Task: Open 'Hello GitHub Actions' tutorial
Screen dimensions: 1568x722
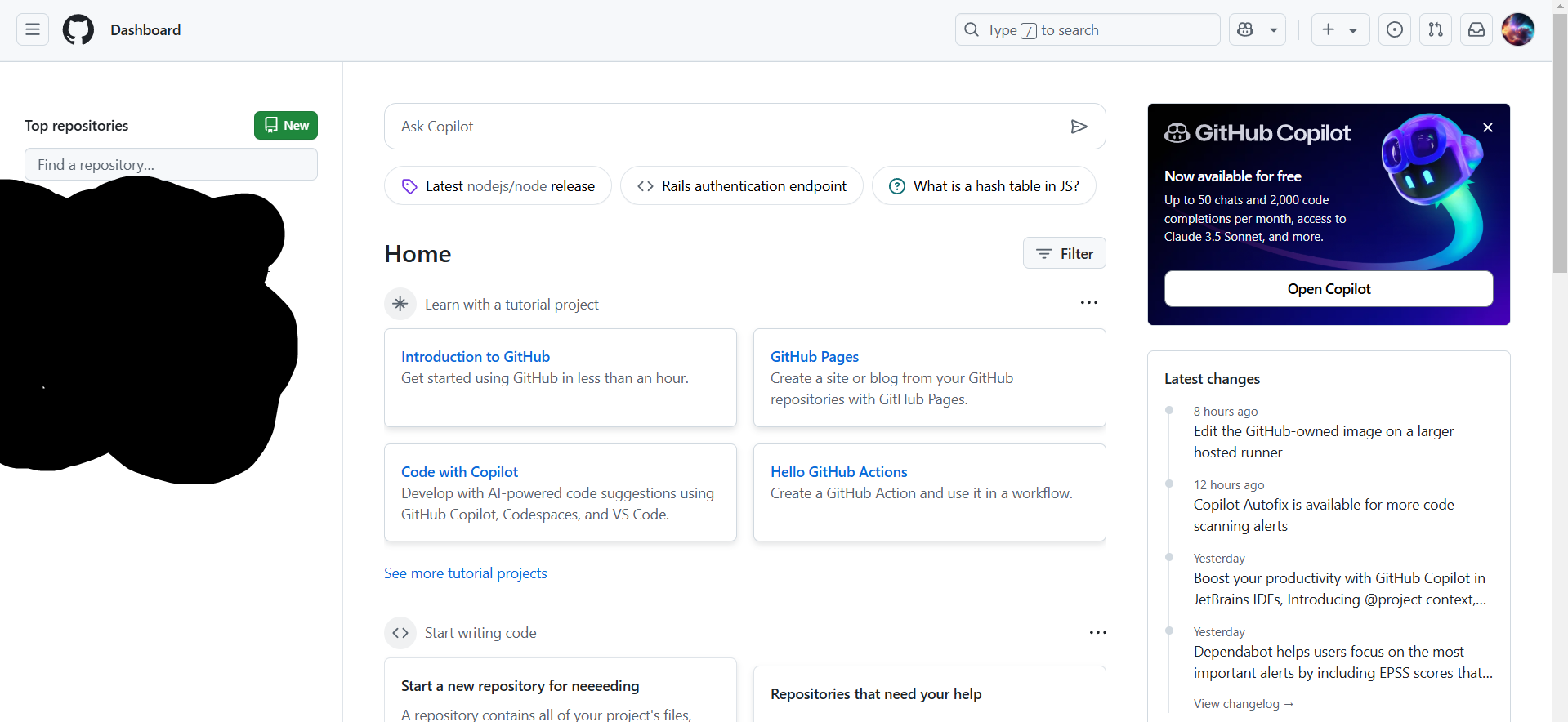Action: [x=839, y=471]
